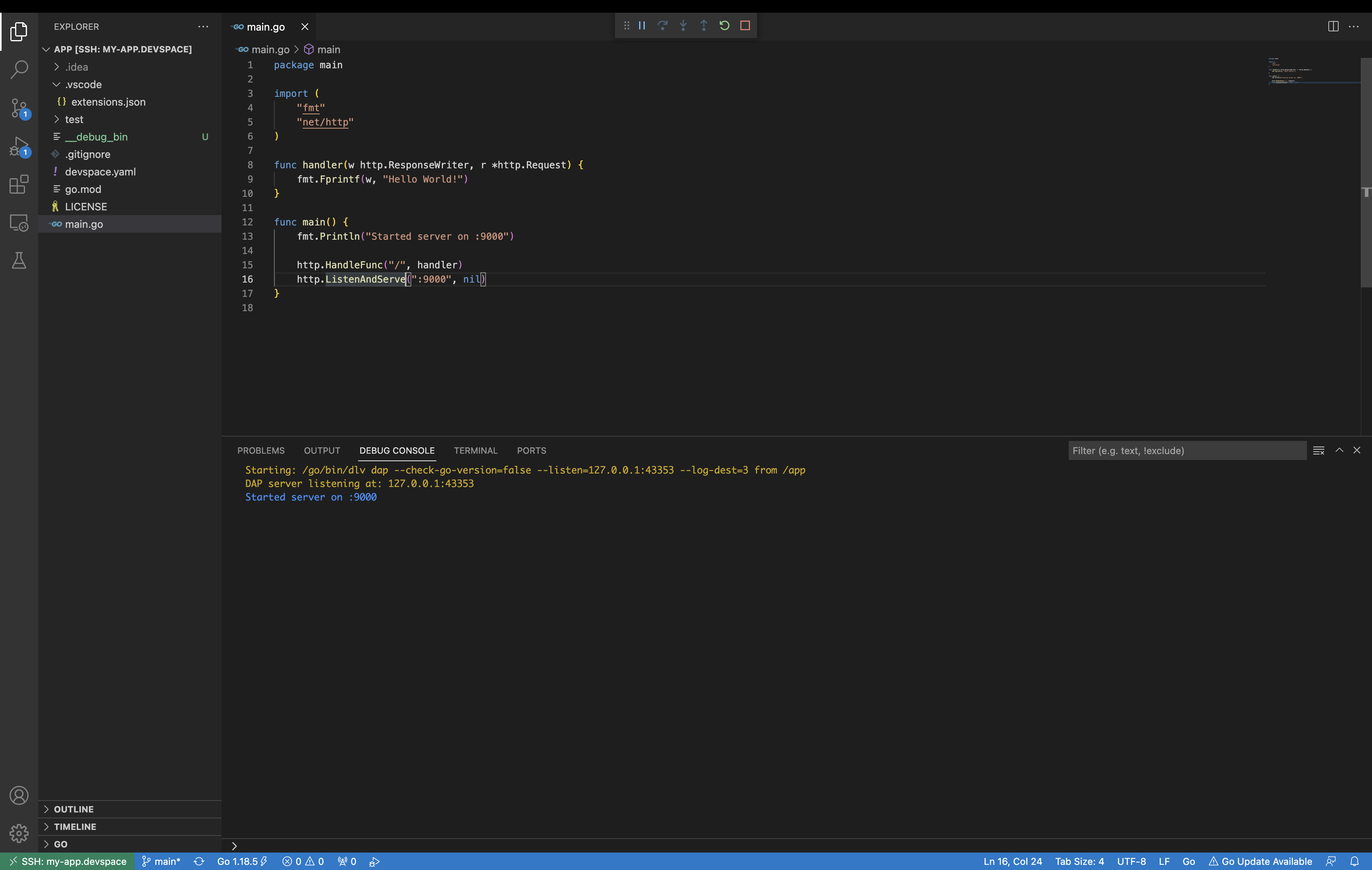Open the Extensions view
Viewport: 1372px width, 870px height.
(19, 185)
